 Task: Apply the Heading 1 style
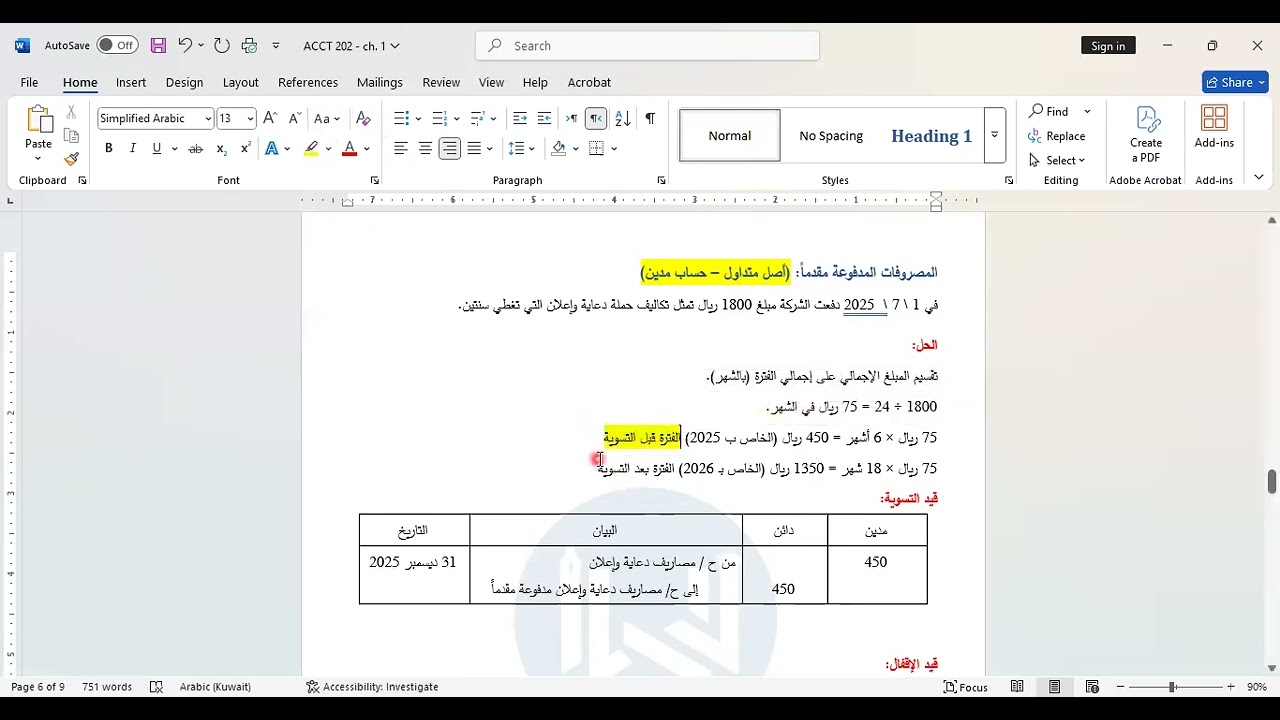(931, 136)
